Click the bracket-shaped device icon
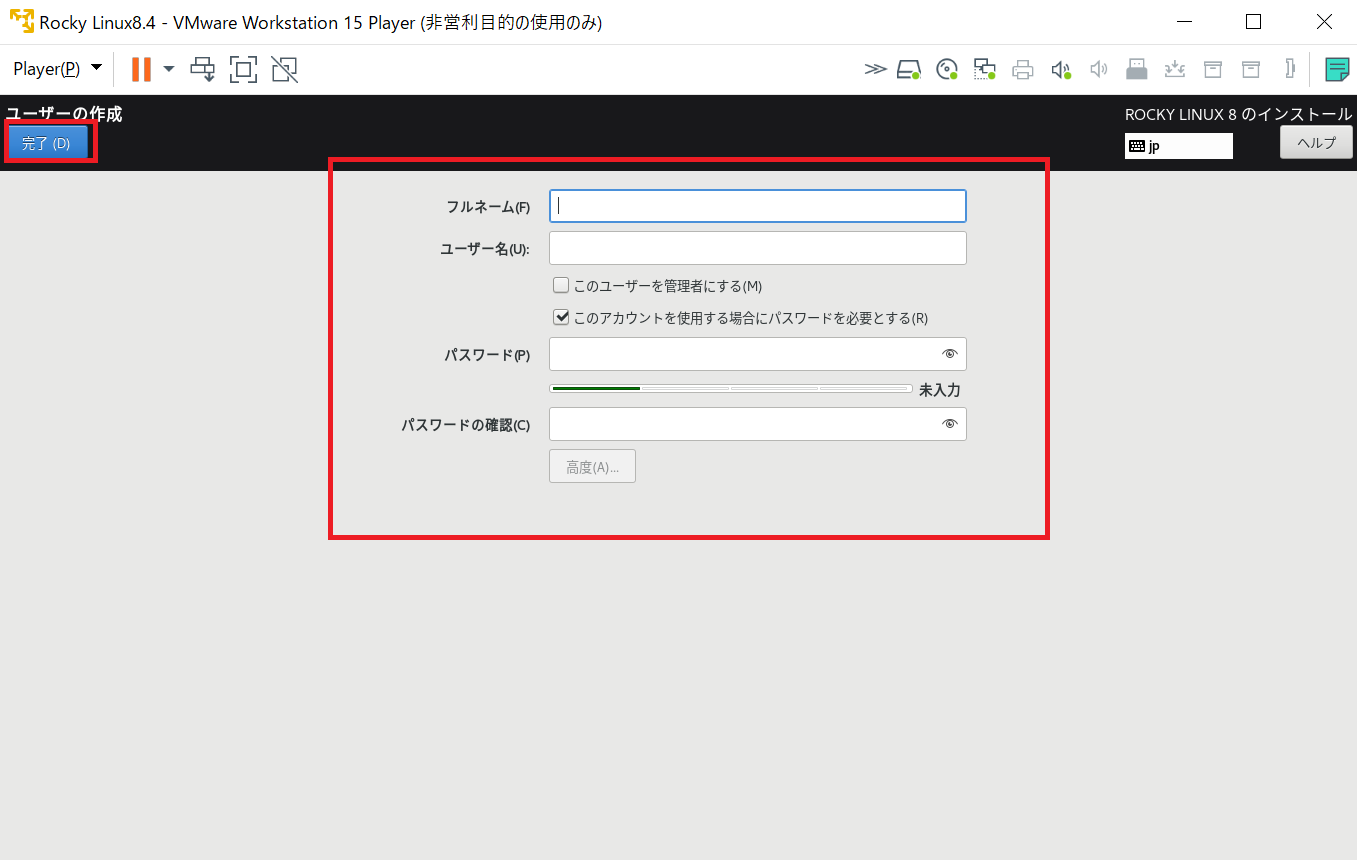Image resolution: width=1357 pixels, height=860 pixels. (1291, 69)
